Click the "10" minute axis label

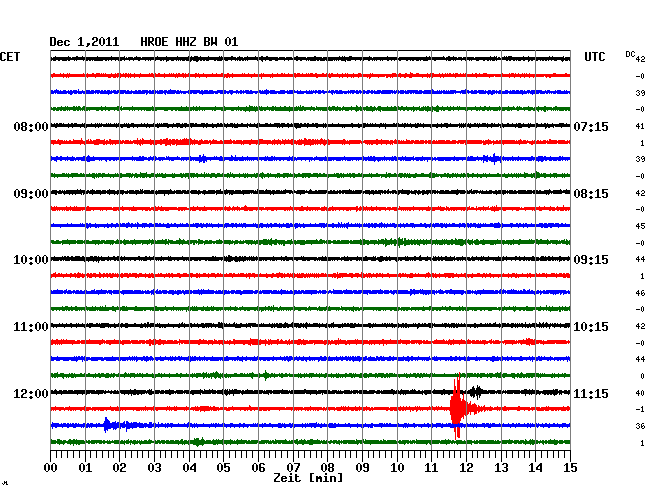(397, 468)
